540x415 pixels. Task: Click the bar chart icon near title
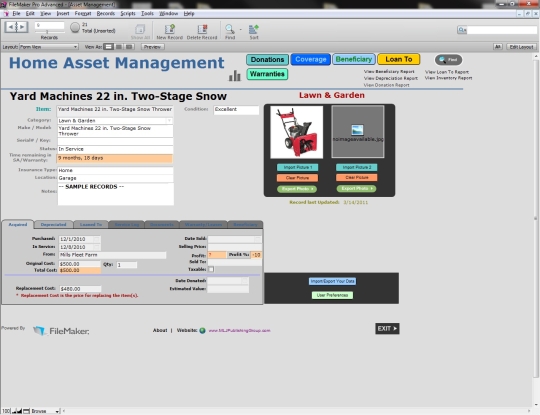(x=235, y=75)
